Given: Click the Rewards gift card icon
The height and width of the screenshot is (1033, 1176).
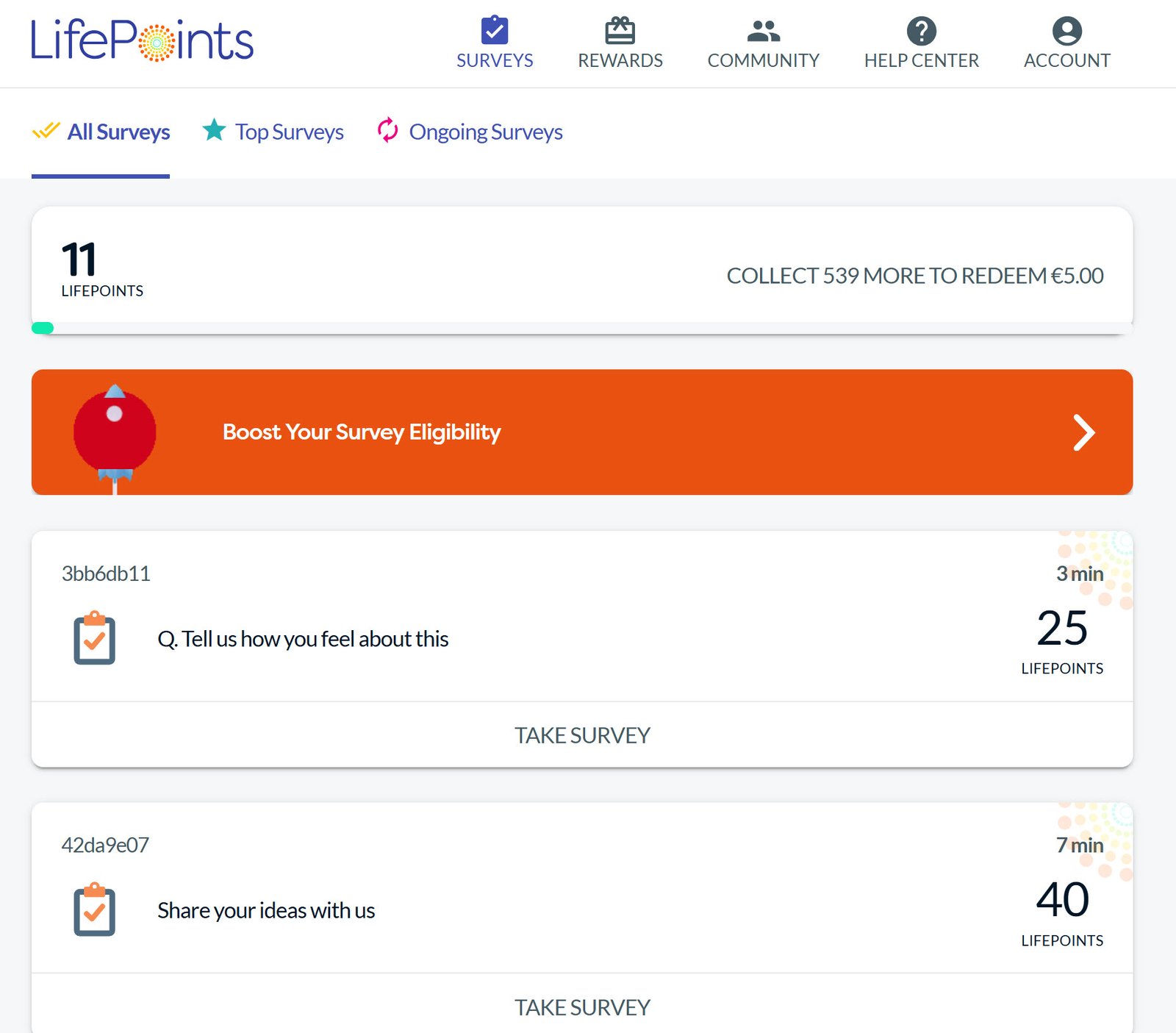Looking at the screenshot, I should [x=620, y=30].
